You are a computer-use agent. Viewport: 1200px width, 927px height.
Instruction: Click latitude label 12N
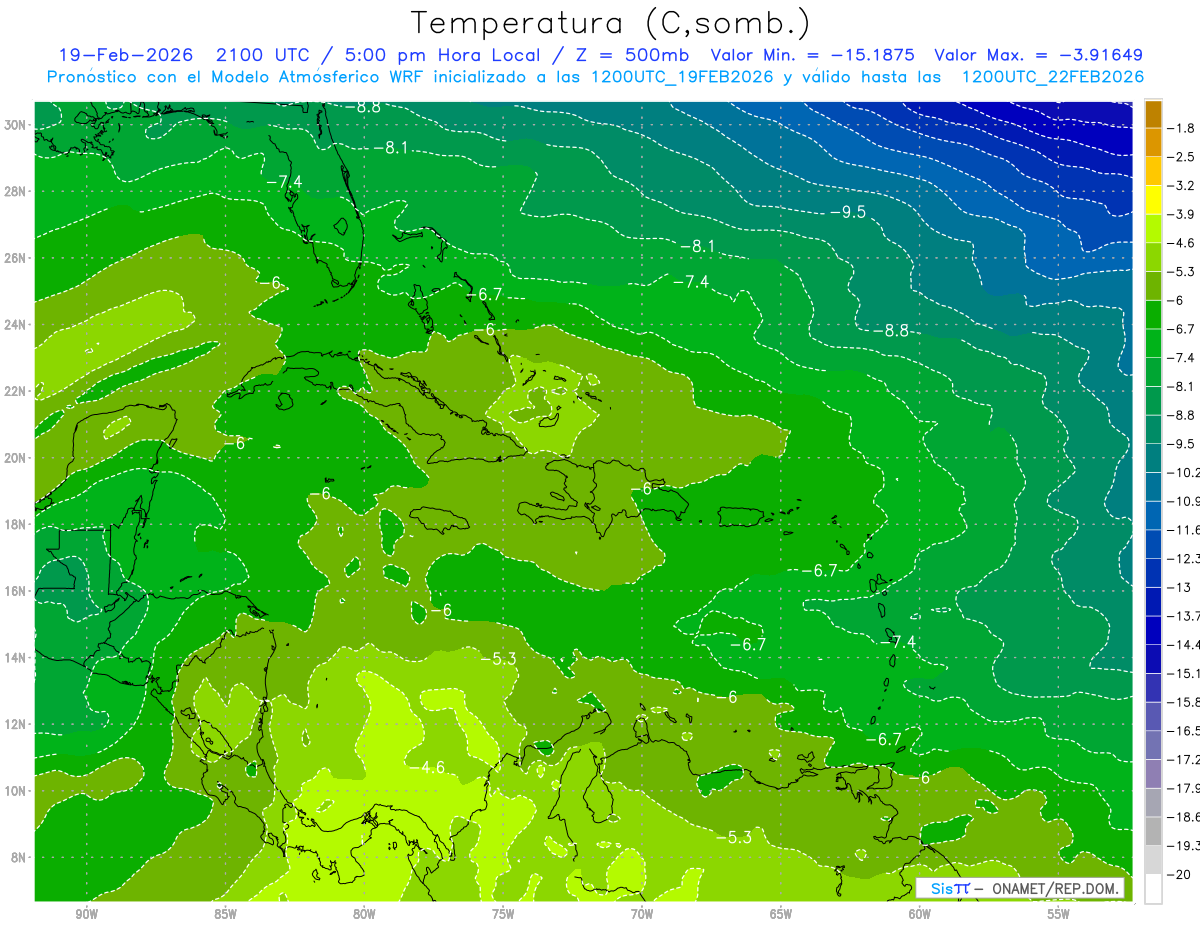click(x=15, y=724)
